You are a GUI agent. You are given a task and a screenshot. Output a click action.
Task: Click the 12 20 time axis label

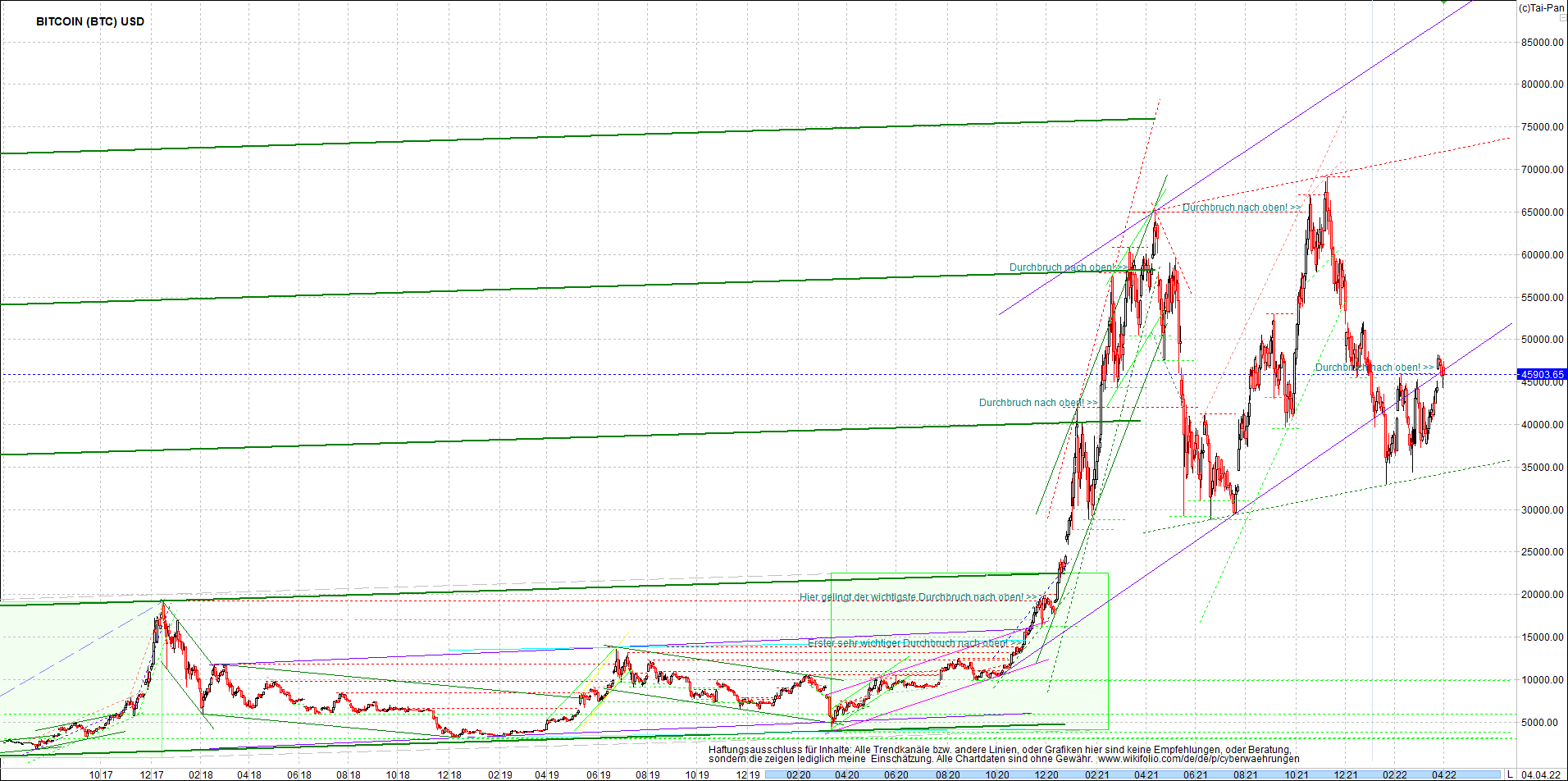[x=1046, y=774]
